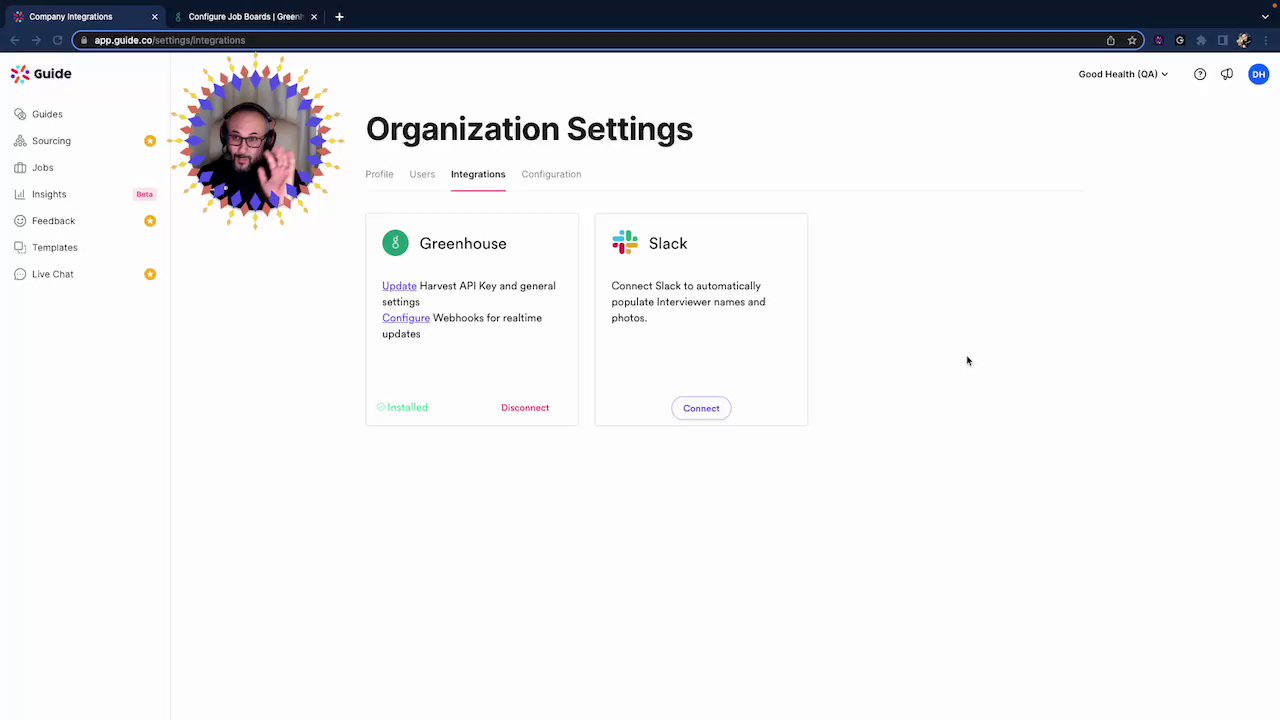Close the Company Integrations browser tab
The height and width of the screenshot is (720, 1280).
pyautogui.click(x=154, y=17)
